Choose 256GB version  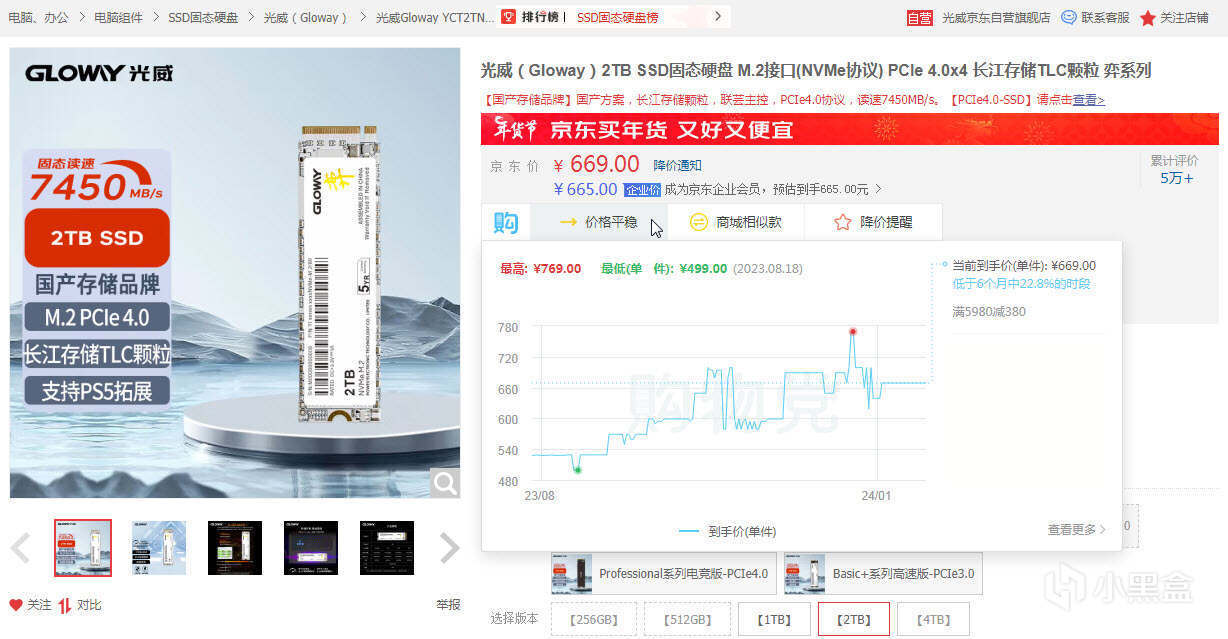(x=593, y=620)
